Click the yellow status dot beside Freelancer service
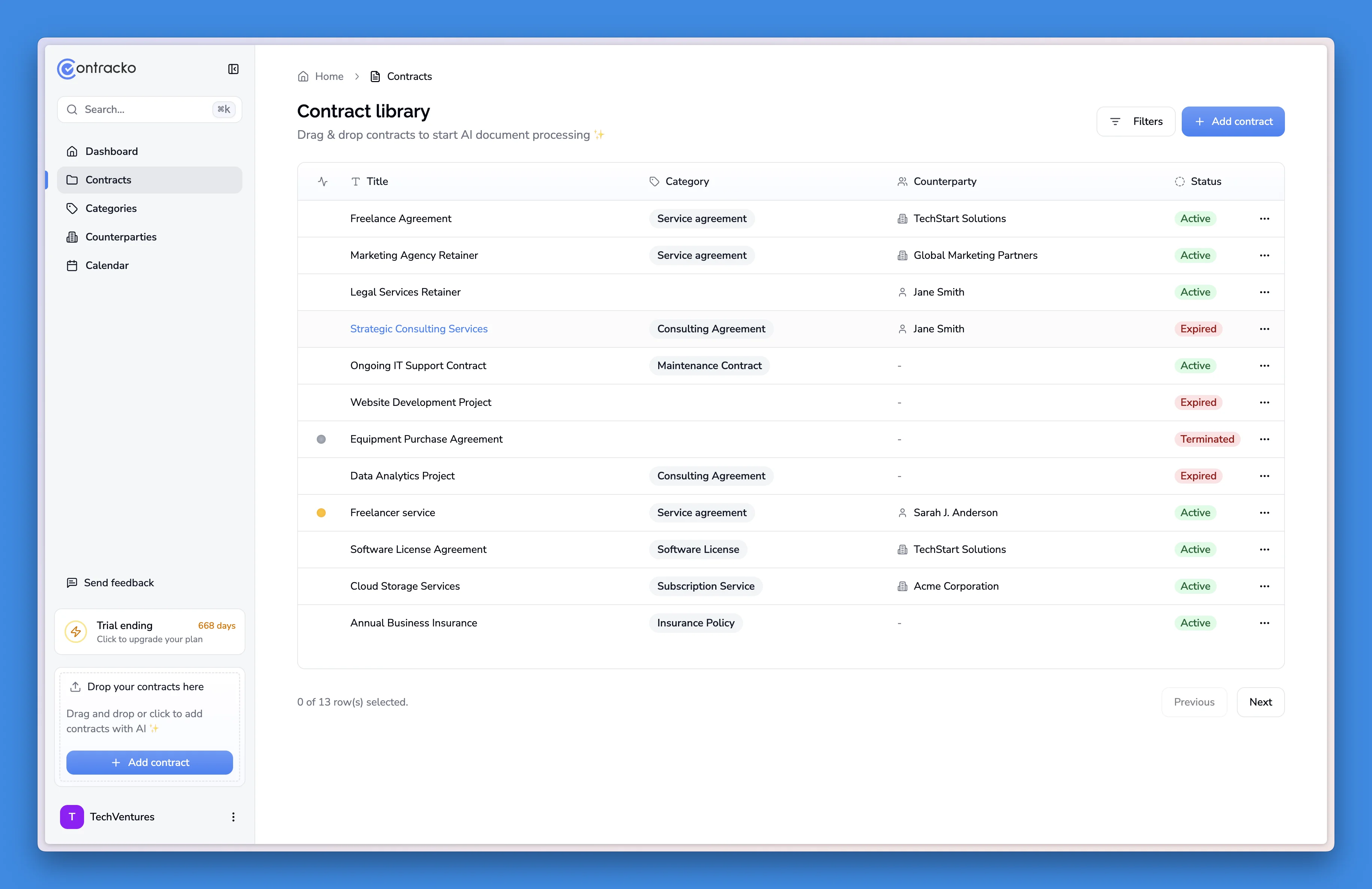The height and width of the screenshot is (889, 1372). (x=321, y=512)
